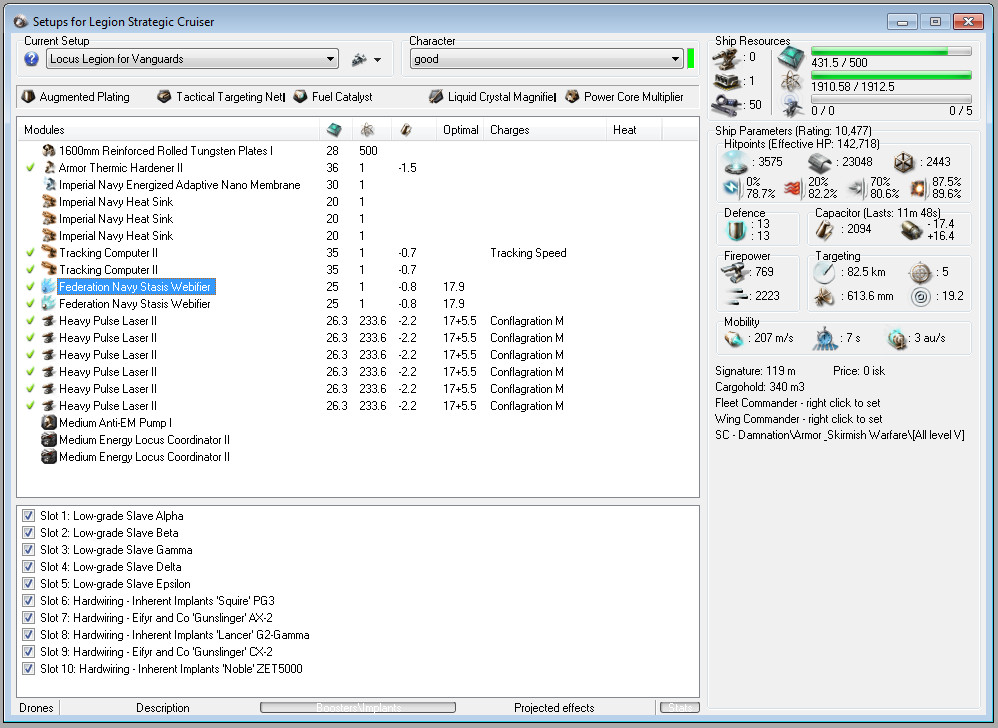Click the Augmented Plating subsystem icon

click(28, 97)
